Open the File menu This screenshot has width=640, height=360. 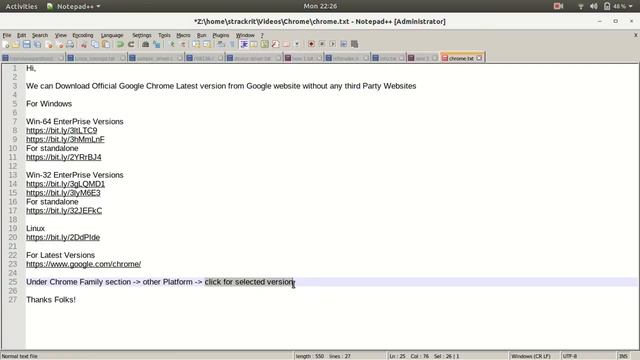(x=7, y=36)
